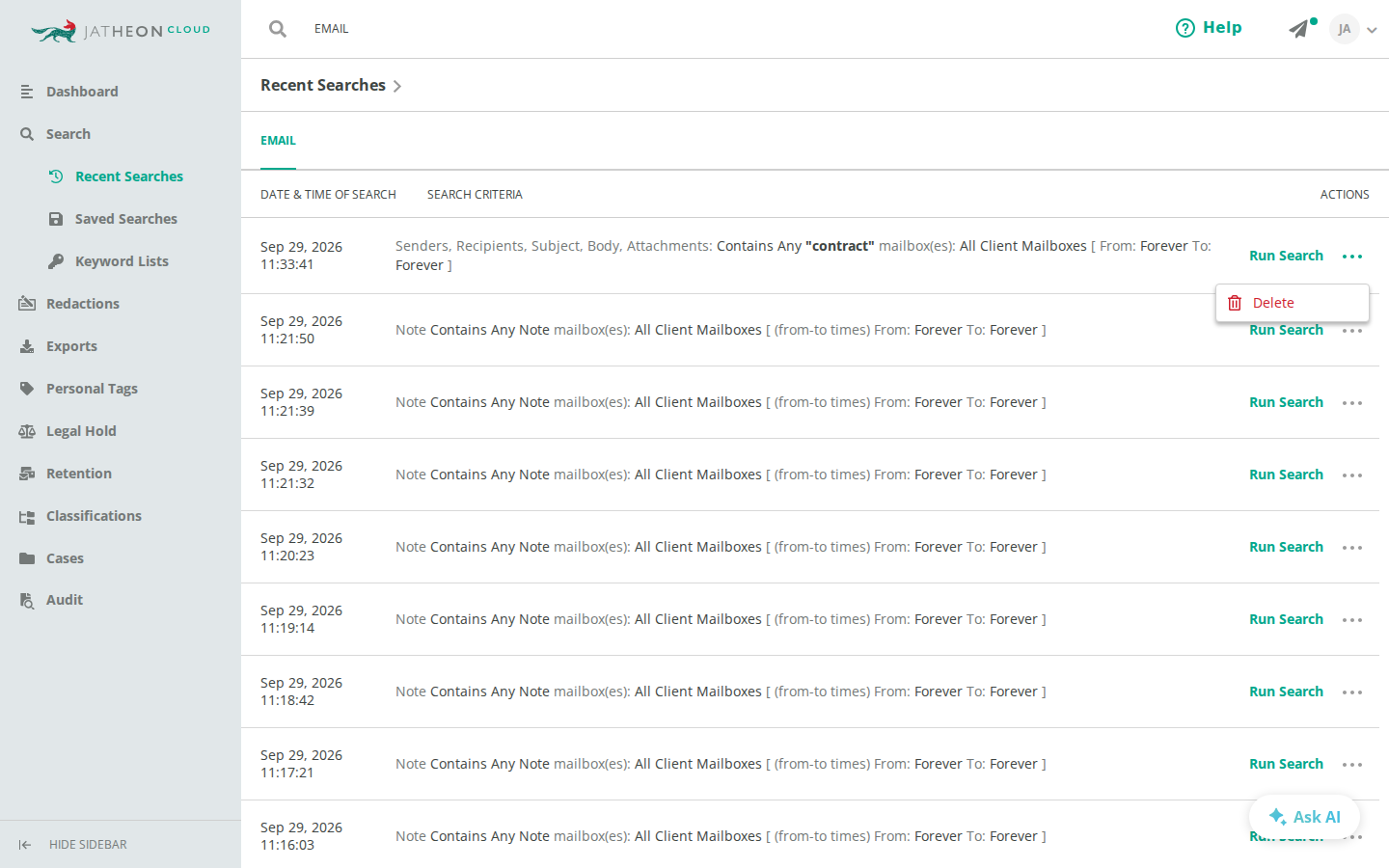Run Search for the 11:17:21 entry
The width and height of the screenshot is (1389, 868).
1286,764
